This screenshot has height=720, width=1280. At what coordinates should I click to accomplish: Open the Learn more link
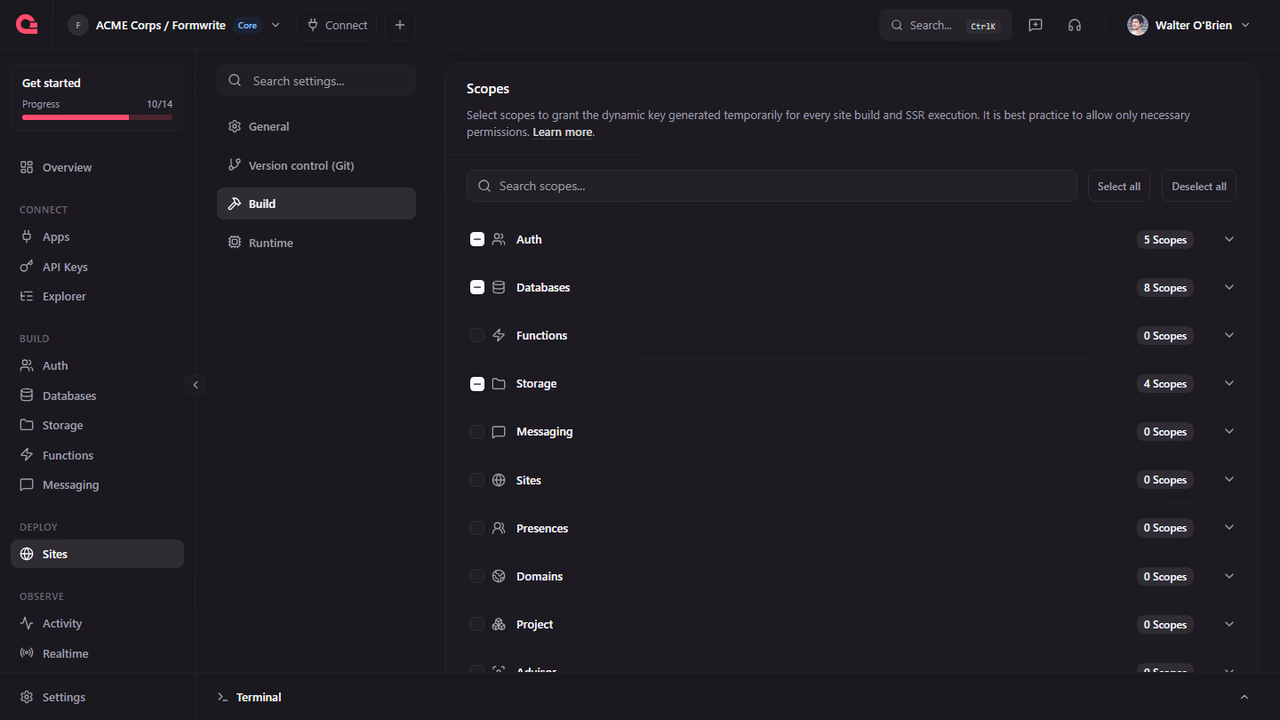(x=562, y=132)
